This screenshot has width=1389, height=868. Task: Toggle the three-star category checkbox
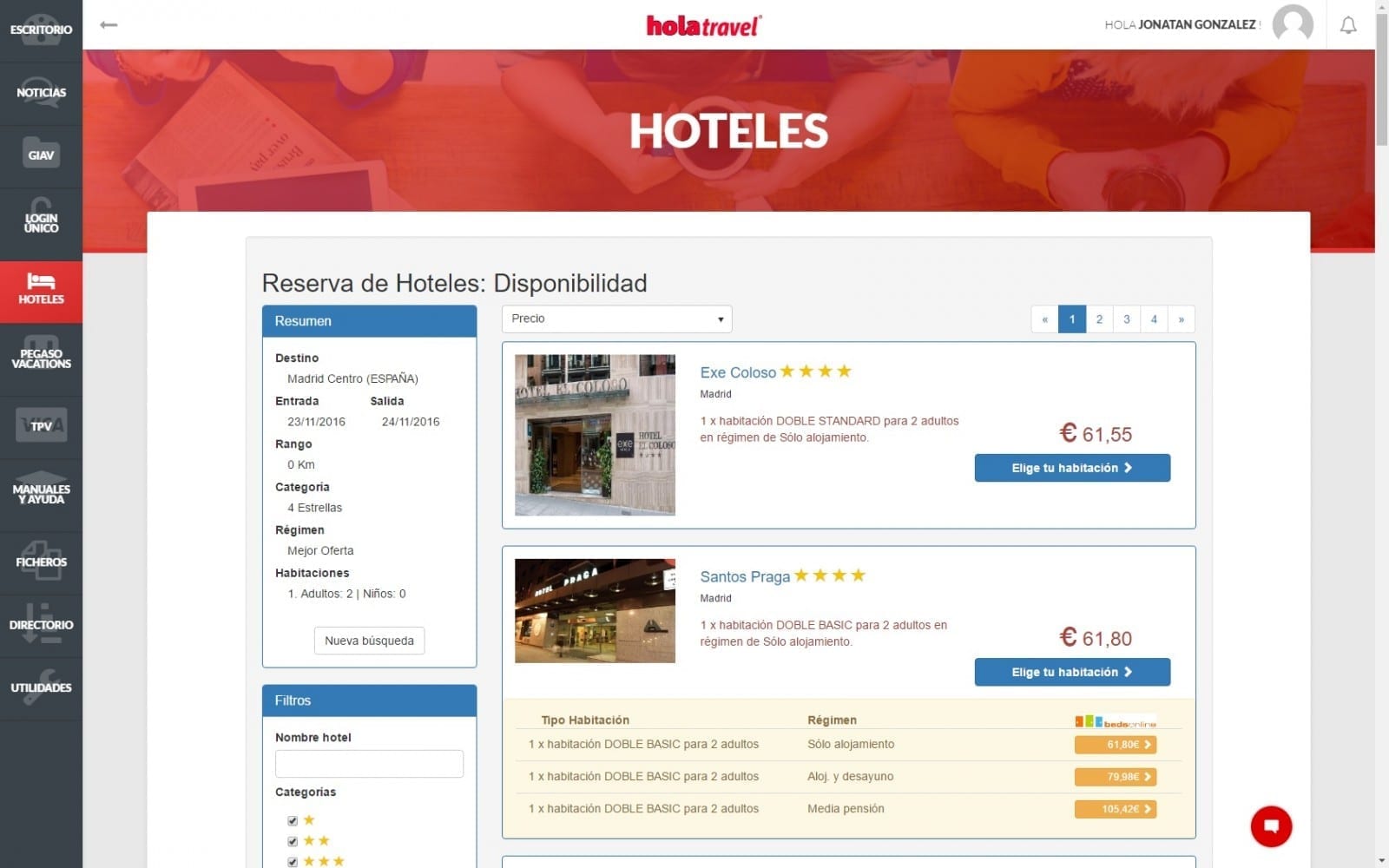(293, 862)
